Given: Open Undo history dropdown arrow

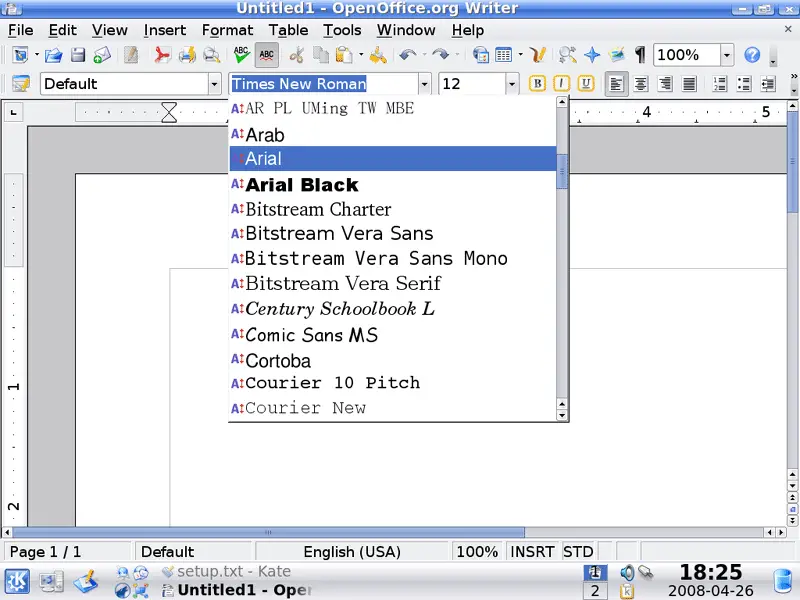Looking at the screenshot, I should click(424, 55).
